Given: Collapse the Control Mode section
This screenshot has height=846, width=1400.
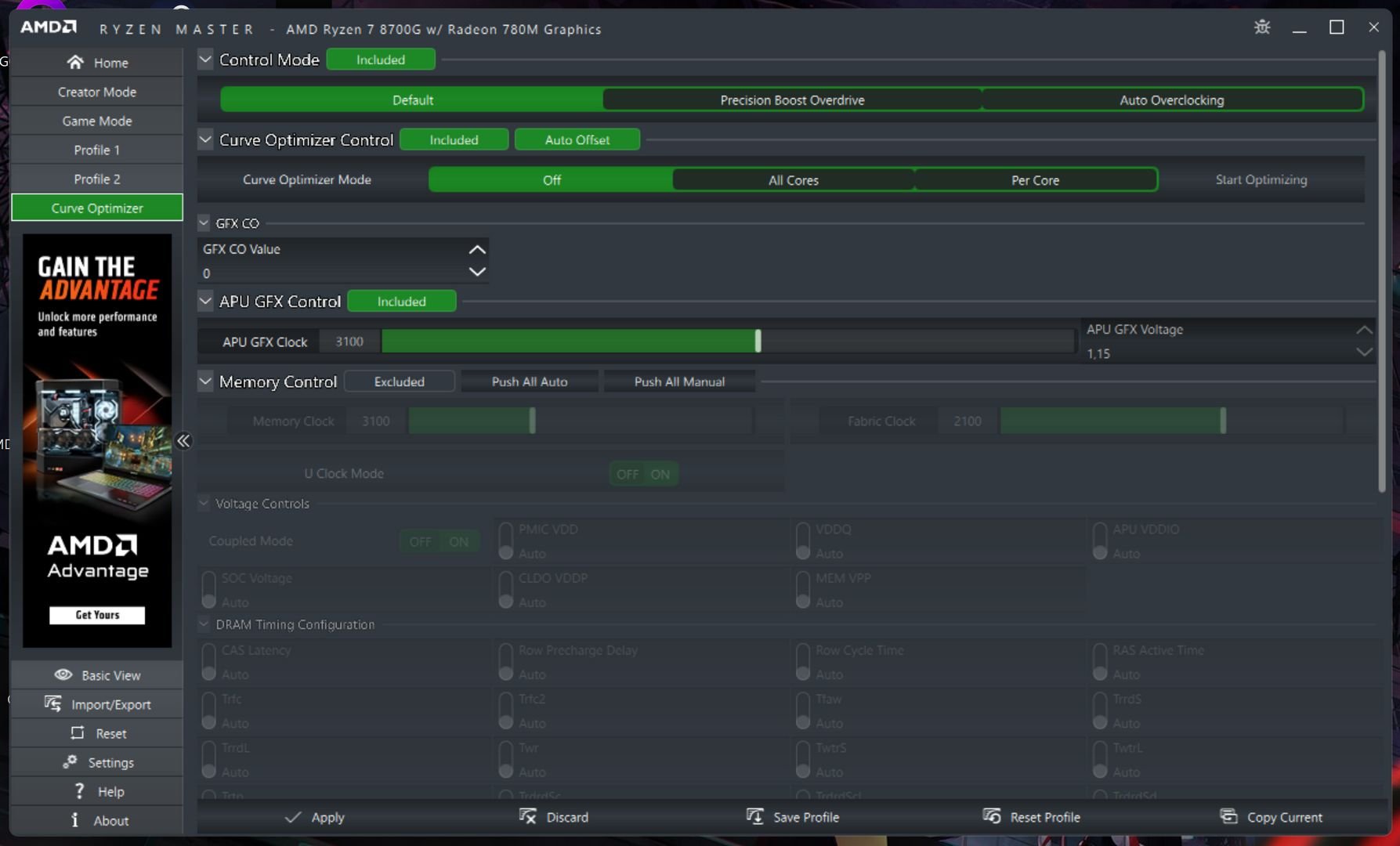Looking at the screenshot, I should (x=205, y=60).
